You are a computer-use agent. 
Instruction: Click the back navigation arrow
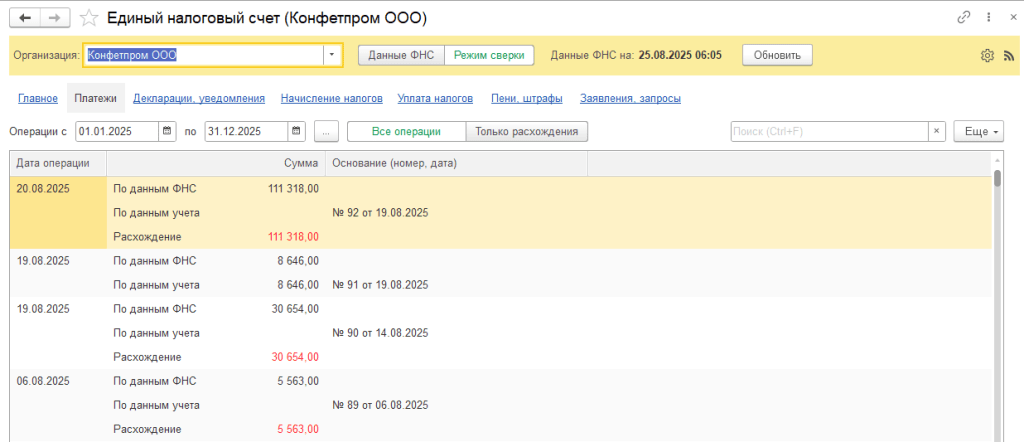coord(25,18)
